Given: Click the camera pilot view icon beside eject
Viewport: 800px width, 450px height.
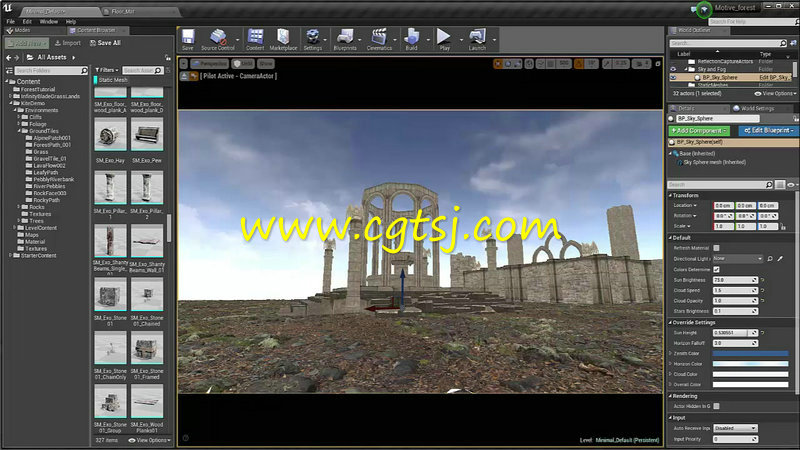Looking at the screenshot, I should (x=194, y=76).
